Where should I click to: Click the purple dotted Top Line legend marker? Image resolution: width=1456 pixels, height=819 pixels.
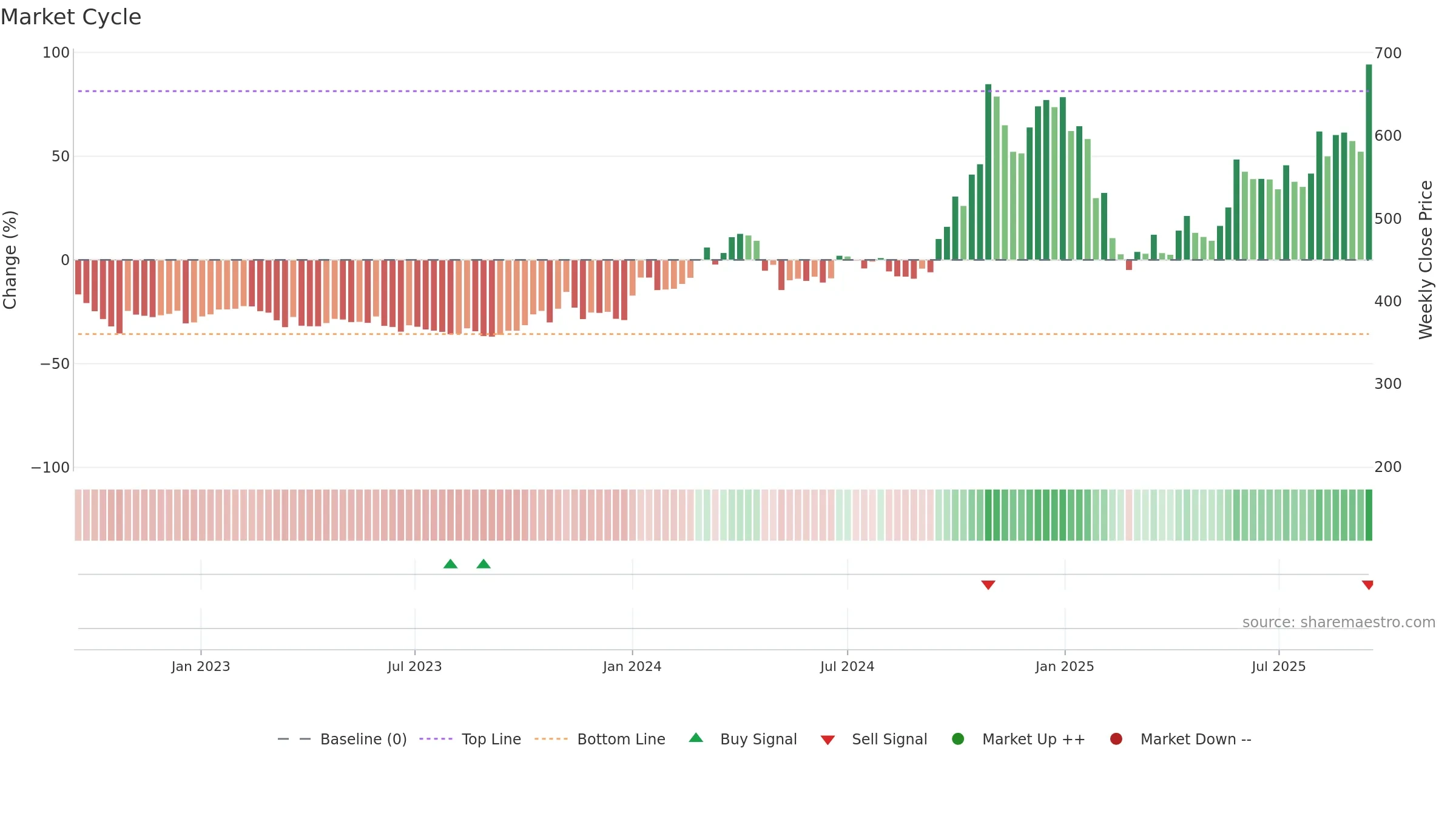436,739
